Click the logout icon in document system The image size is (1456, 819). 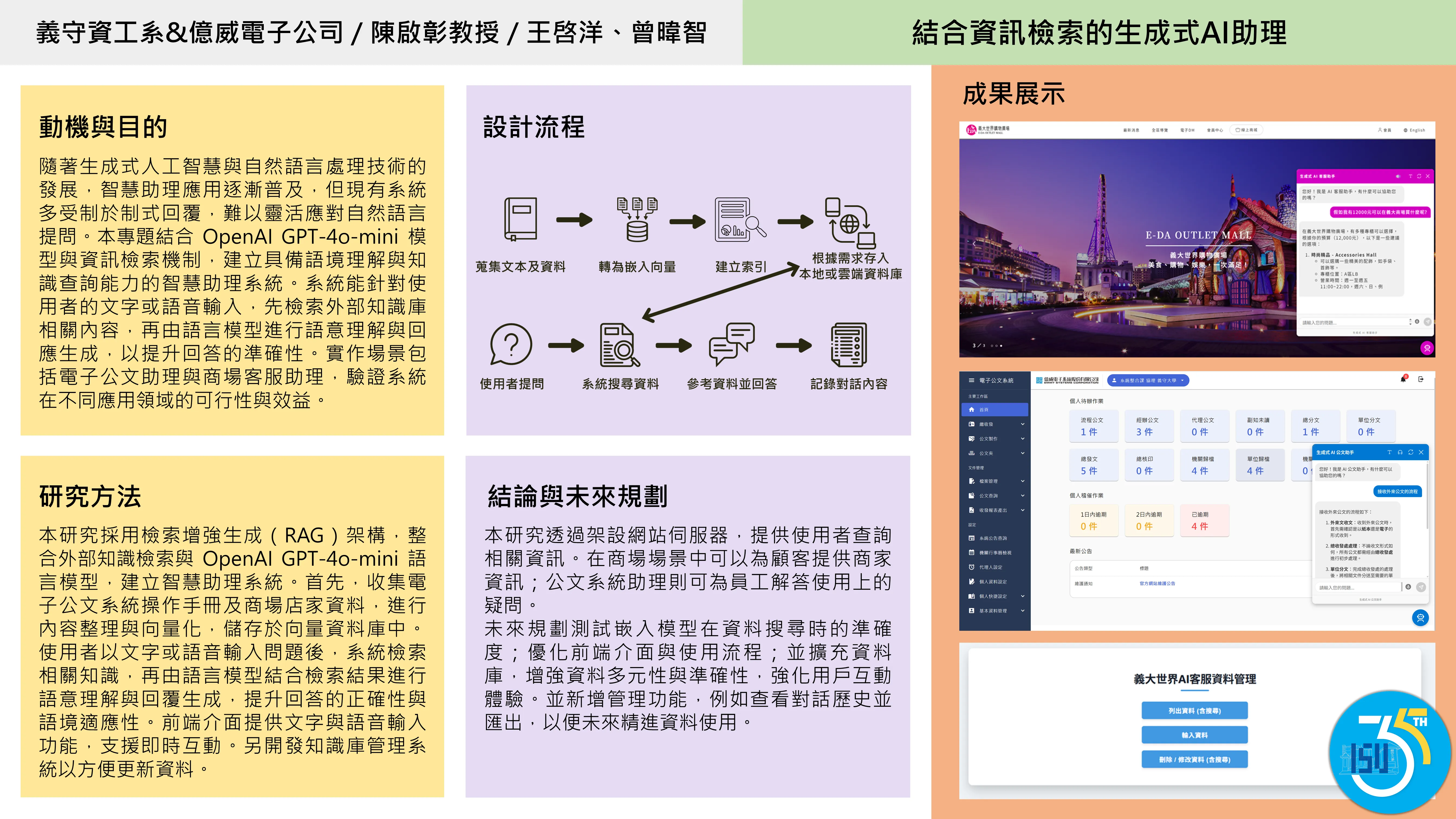pos(1421,379)
